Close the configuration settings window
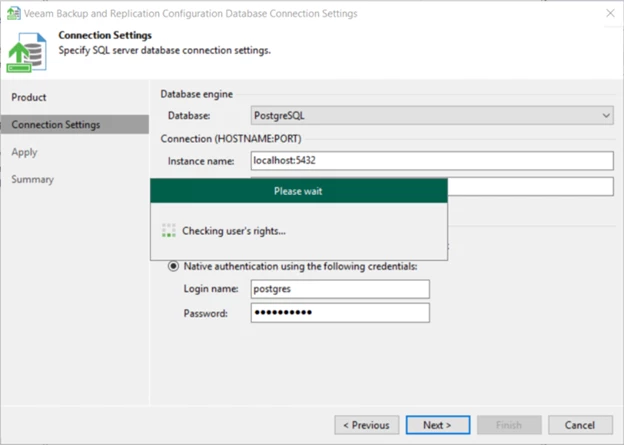 [x=610, y=13]
